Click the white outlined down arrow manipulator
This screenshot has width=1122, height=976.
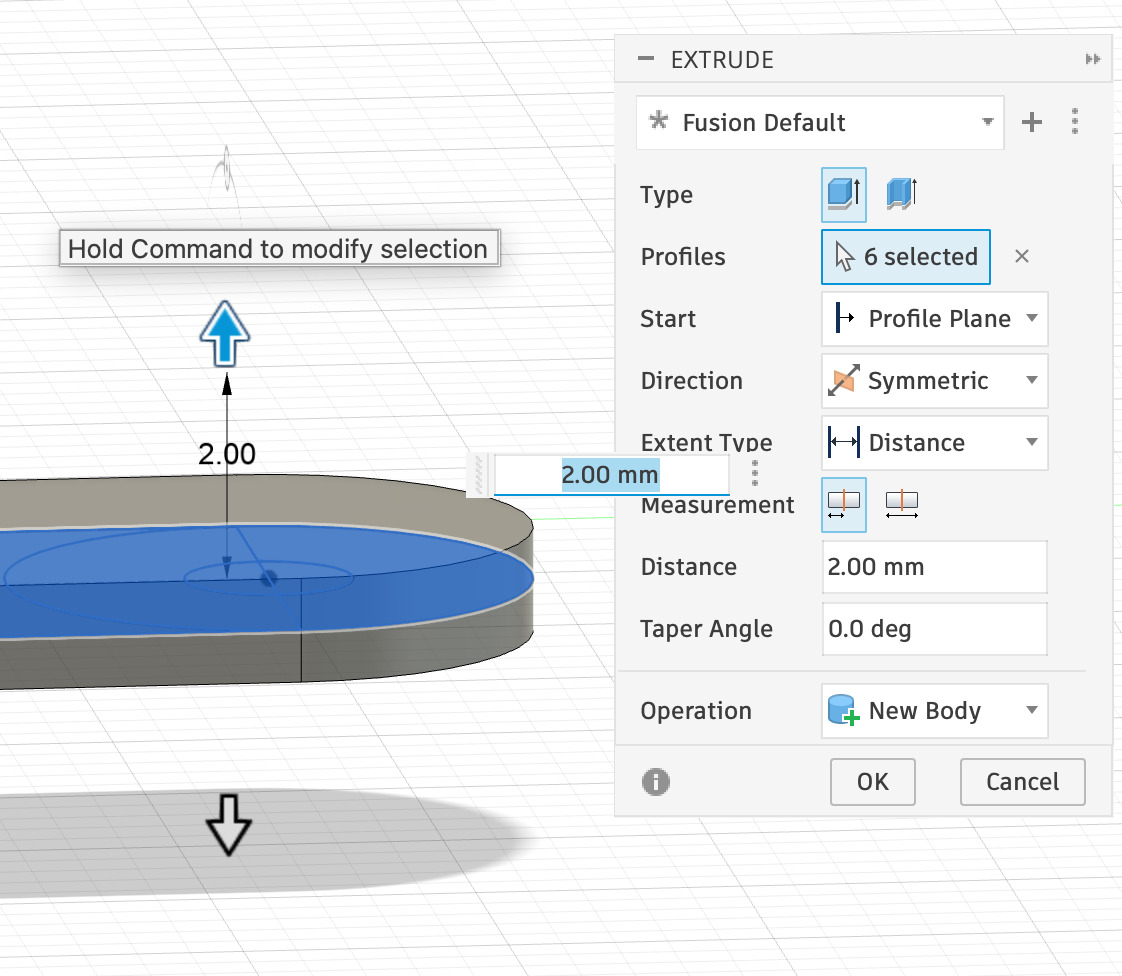coord(229,827)
